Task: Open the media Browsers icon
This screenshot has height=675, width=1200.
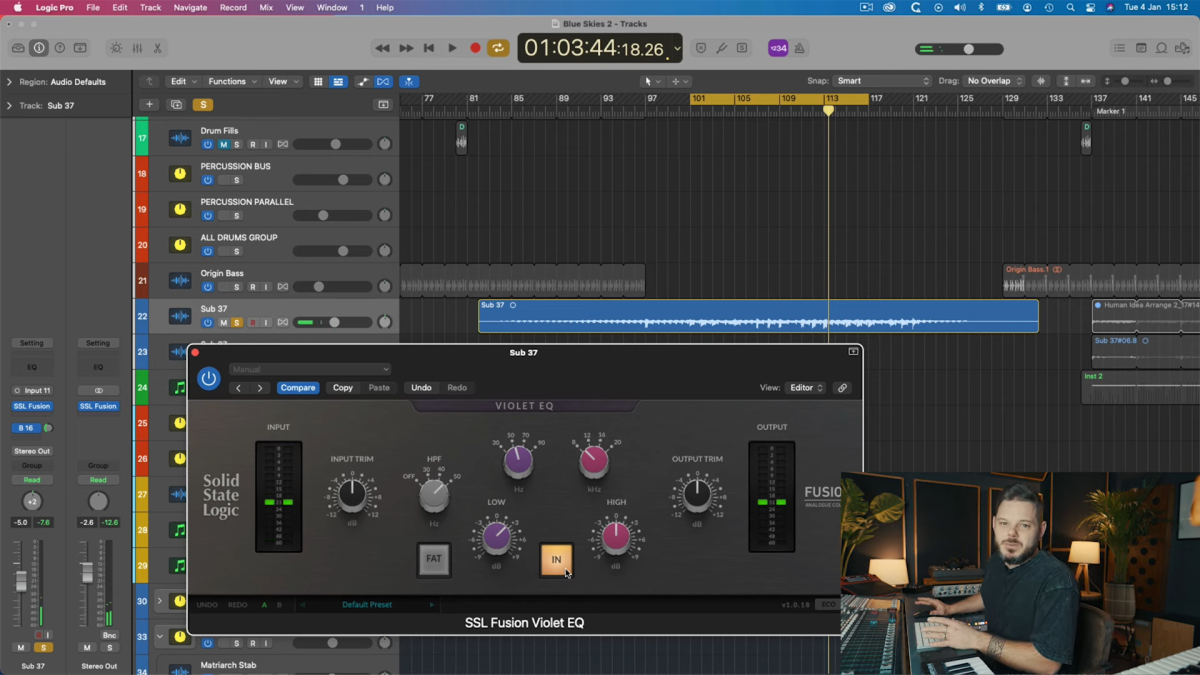Action: tap(1183, 48)
